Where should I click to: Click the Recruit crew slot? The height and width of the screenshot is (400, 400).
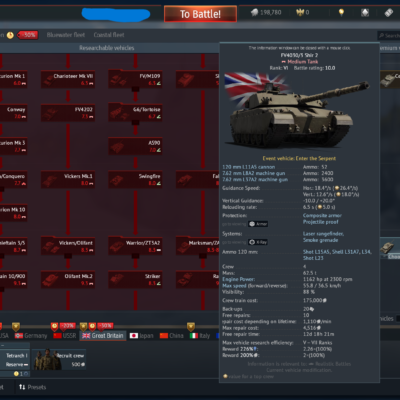(x=59, y=360)
